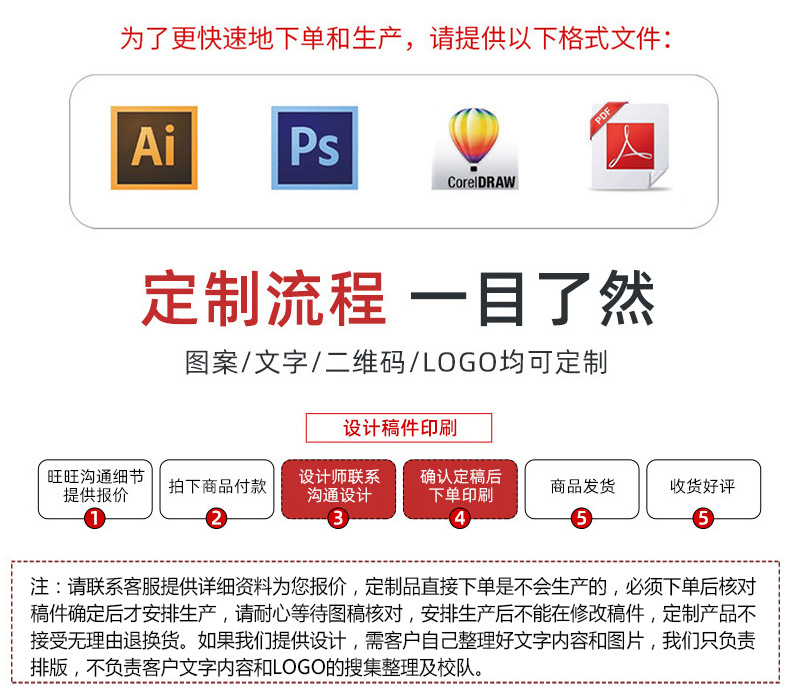
Task: Select the 商品发货 step box
Action: 582,489
